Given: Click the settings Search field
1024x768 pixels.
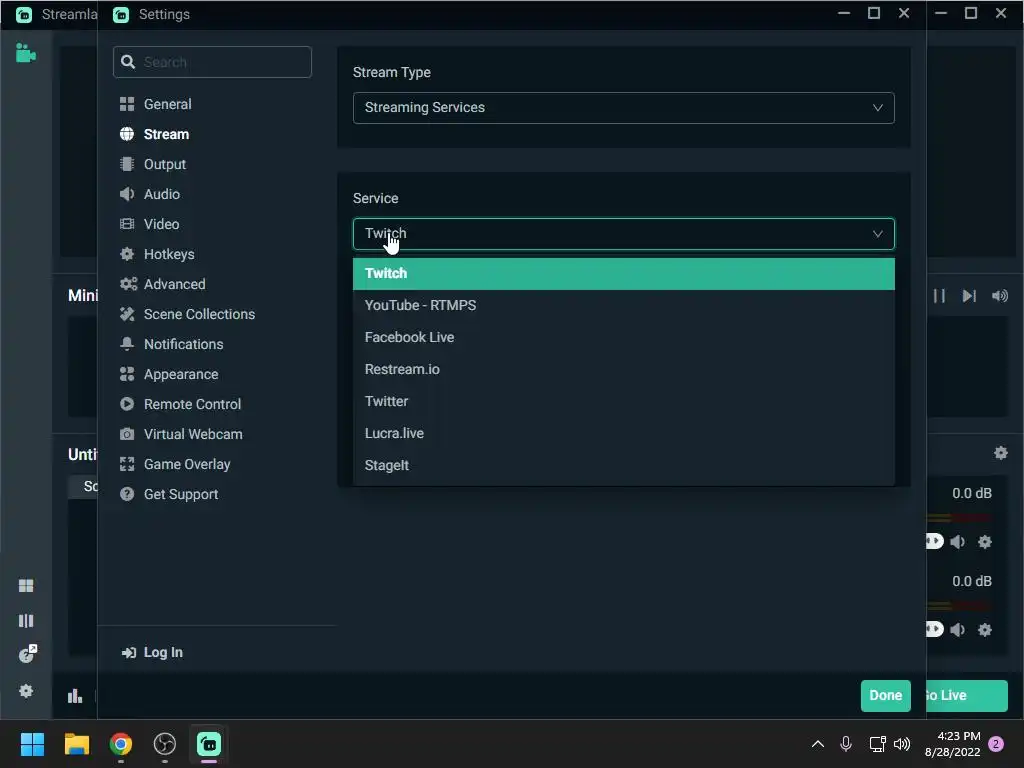Looking at the screenshot, I should click(x=212, y=62).
